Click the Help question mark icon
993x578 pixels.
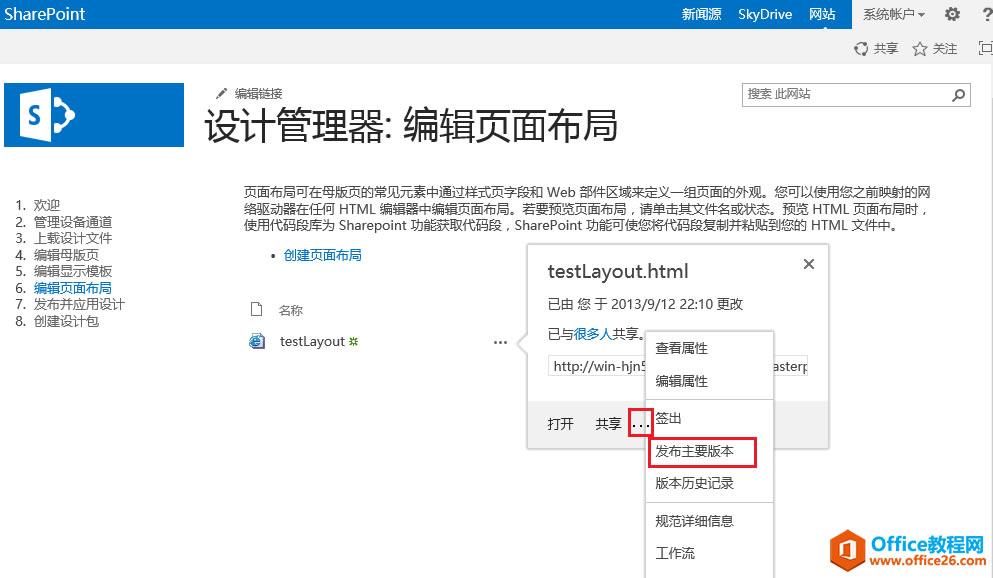(x=985, y=14)
